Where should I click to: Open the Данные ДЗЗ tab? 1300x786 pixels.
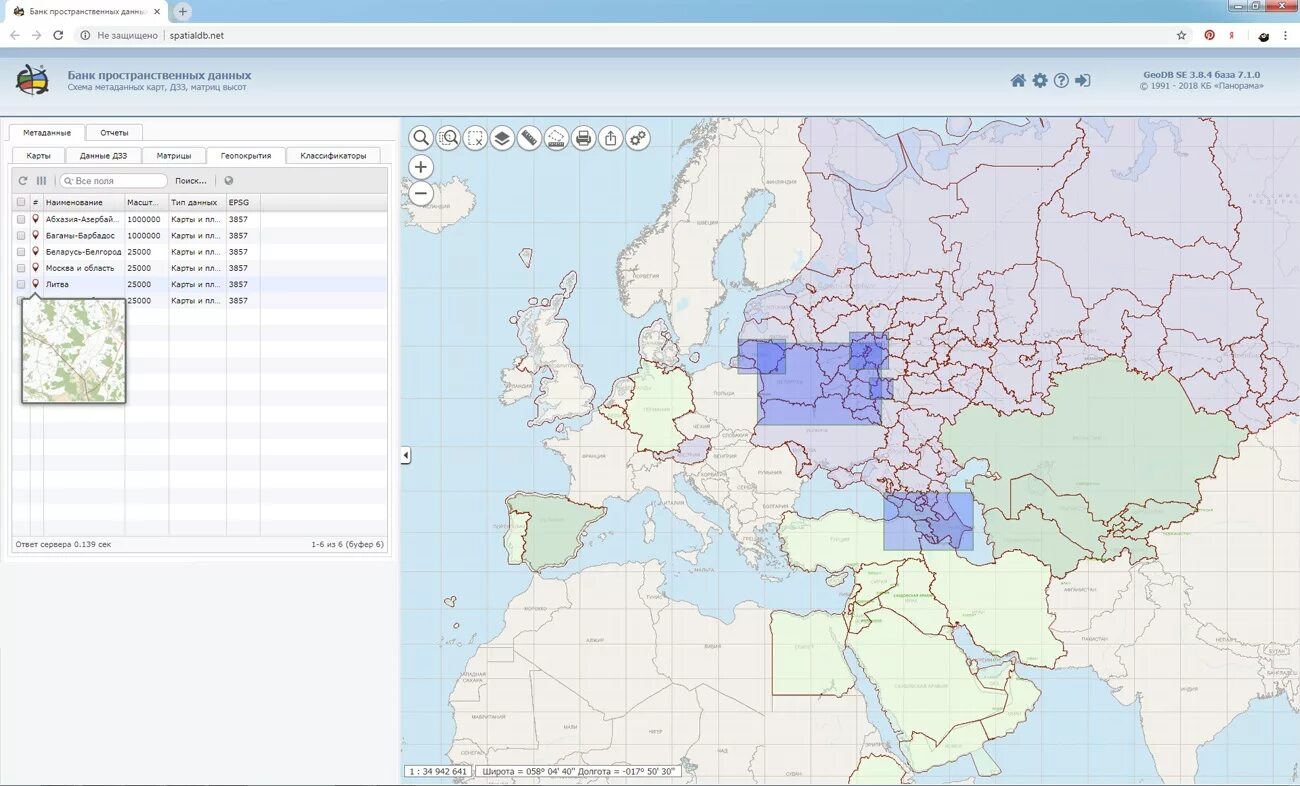[104, 156]
